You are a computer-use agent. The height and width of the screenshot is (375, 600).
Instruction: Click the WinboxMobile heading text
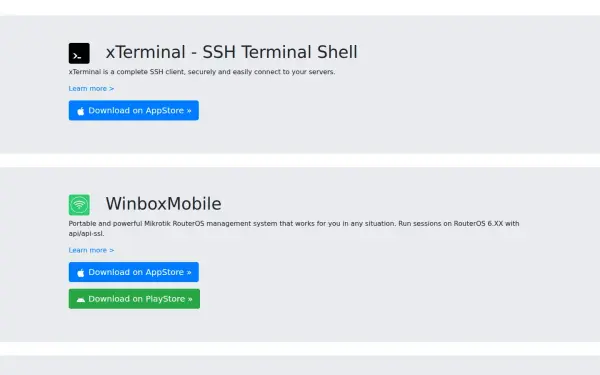click(x=163, y=204)
